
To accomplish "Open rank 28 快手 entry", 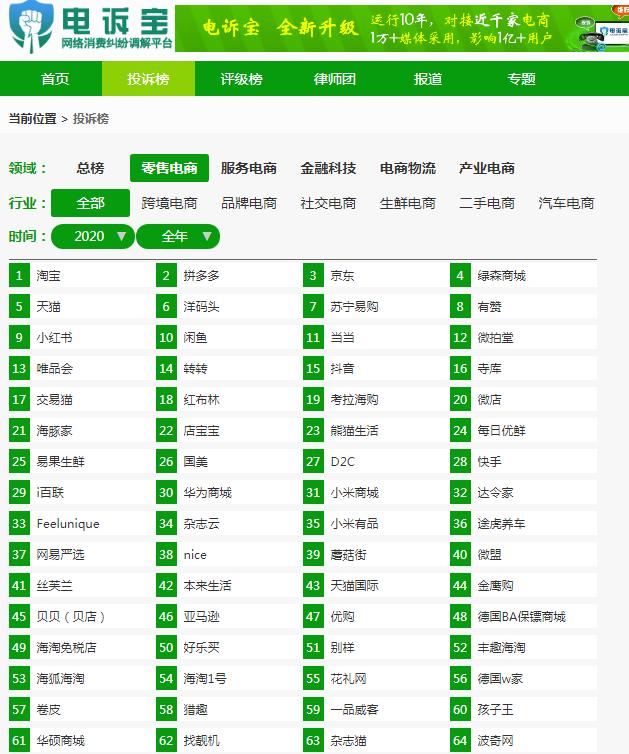I will point(524,462).
